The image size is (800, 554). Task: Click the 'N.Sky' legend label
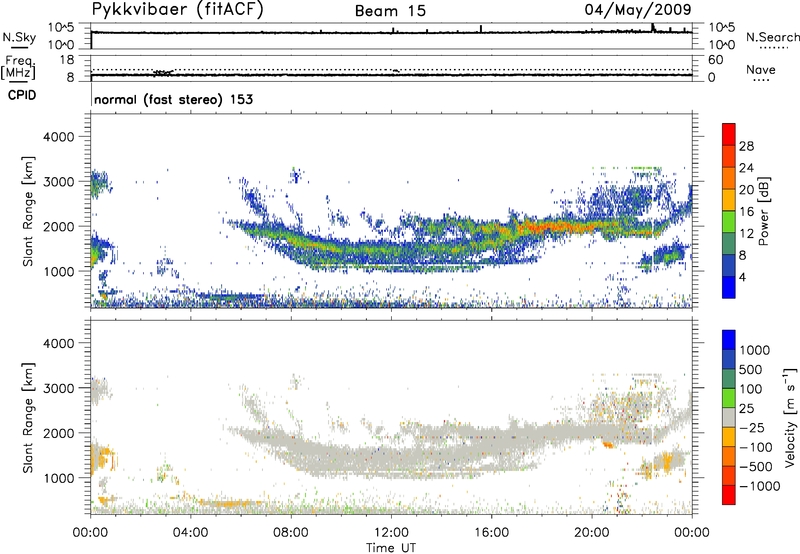tap(19, 37)
